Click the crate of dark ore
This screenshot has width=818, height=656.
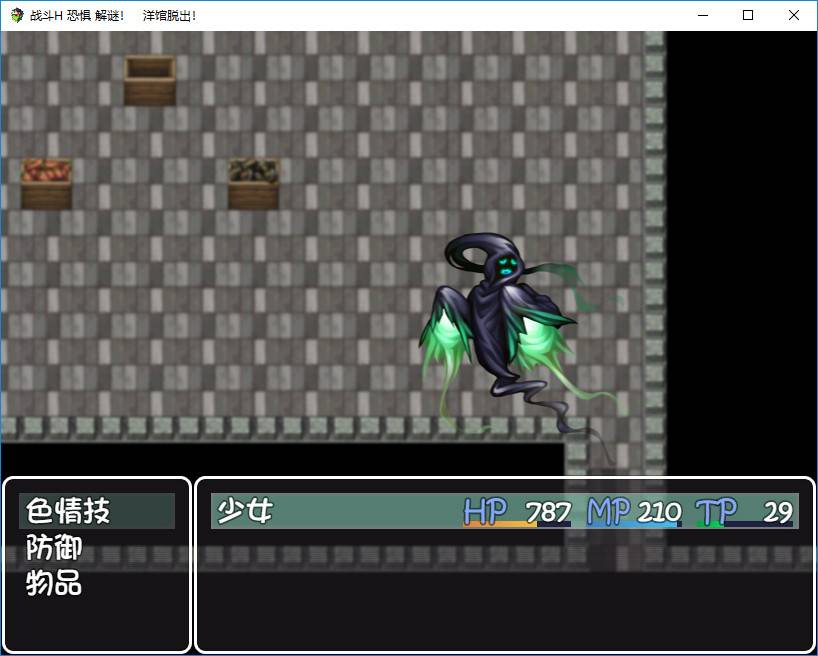[x=252, y=183]
